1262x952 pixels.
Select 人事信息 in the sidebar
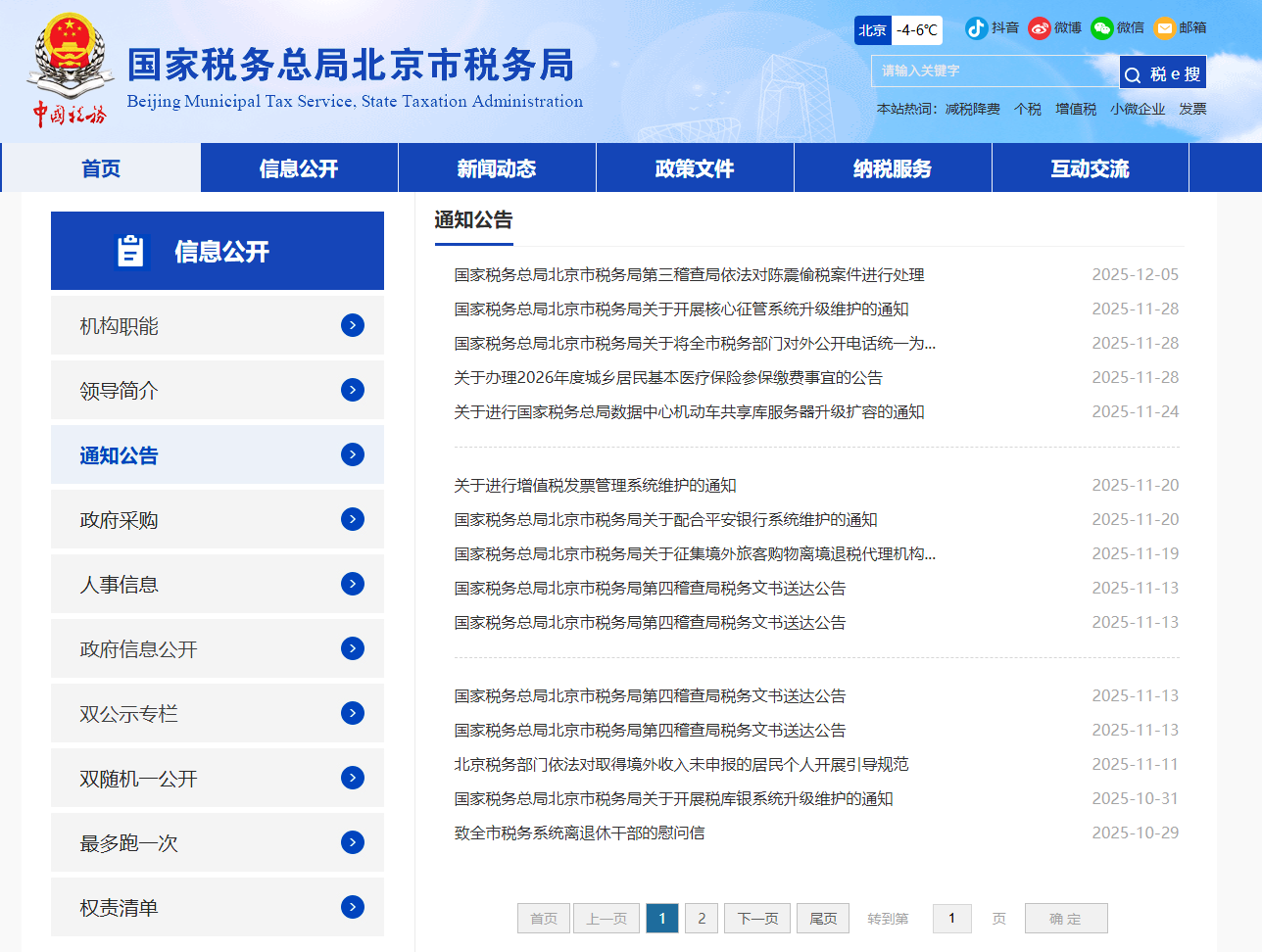pyautogui.click(x=119, y=585)
